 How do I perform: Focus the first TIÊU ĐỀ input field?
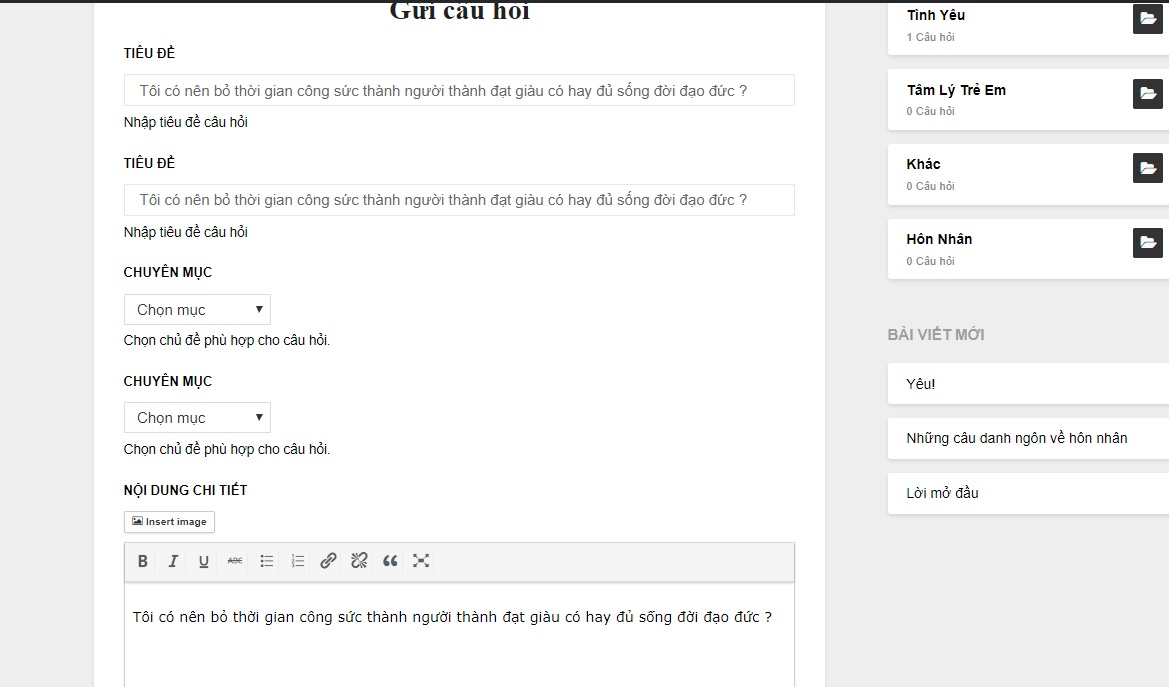click(459, 90)
